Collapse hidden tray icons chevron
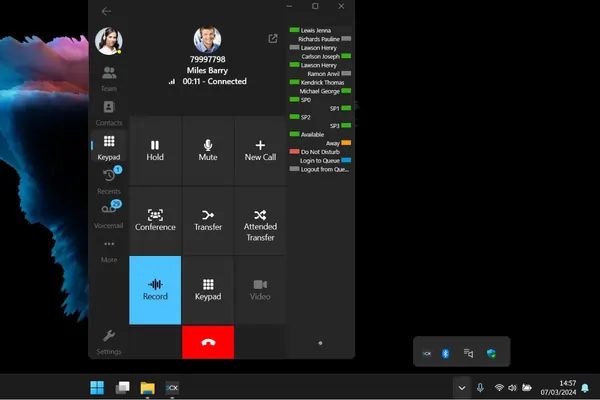 [x=462, y=388]
